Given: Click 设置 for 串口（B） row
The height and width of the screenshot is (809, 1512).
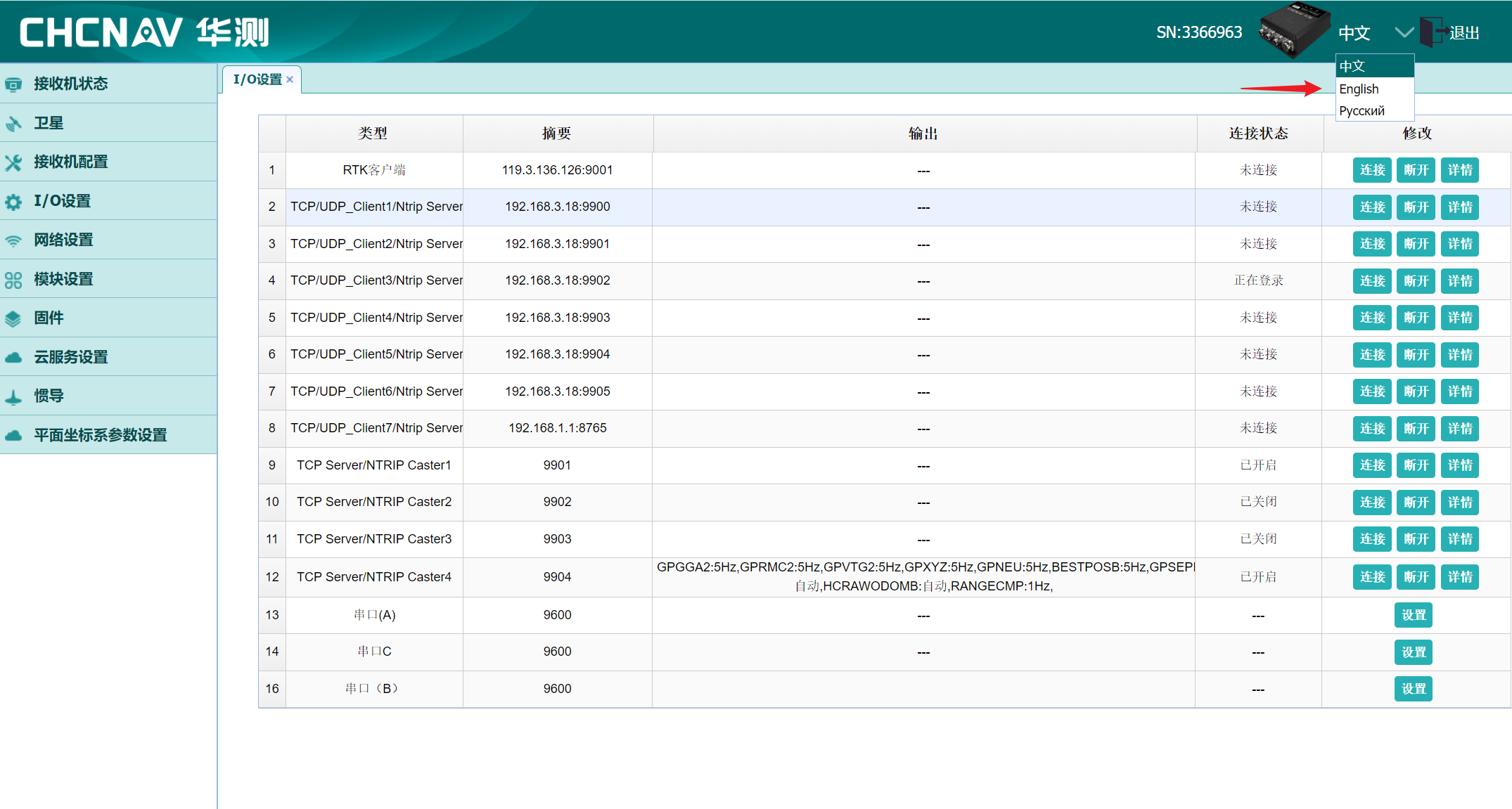Looking at the screenshot, I should [1414, 689].
